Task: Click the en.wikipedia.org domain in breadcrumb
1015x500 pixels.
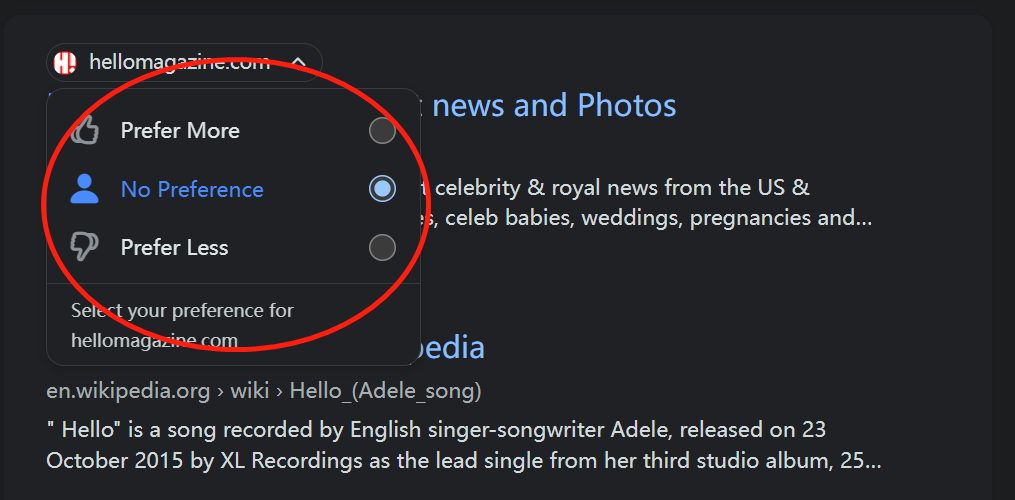Action: 128,390
